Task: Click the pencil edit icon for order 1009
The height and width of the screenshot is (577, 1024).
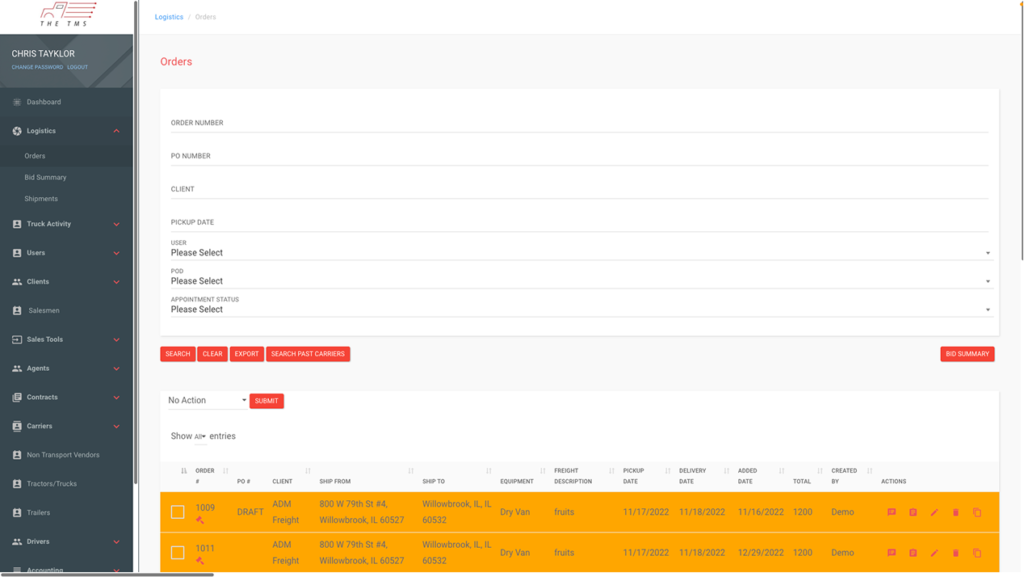Action: [x=934, y=513]
